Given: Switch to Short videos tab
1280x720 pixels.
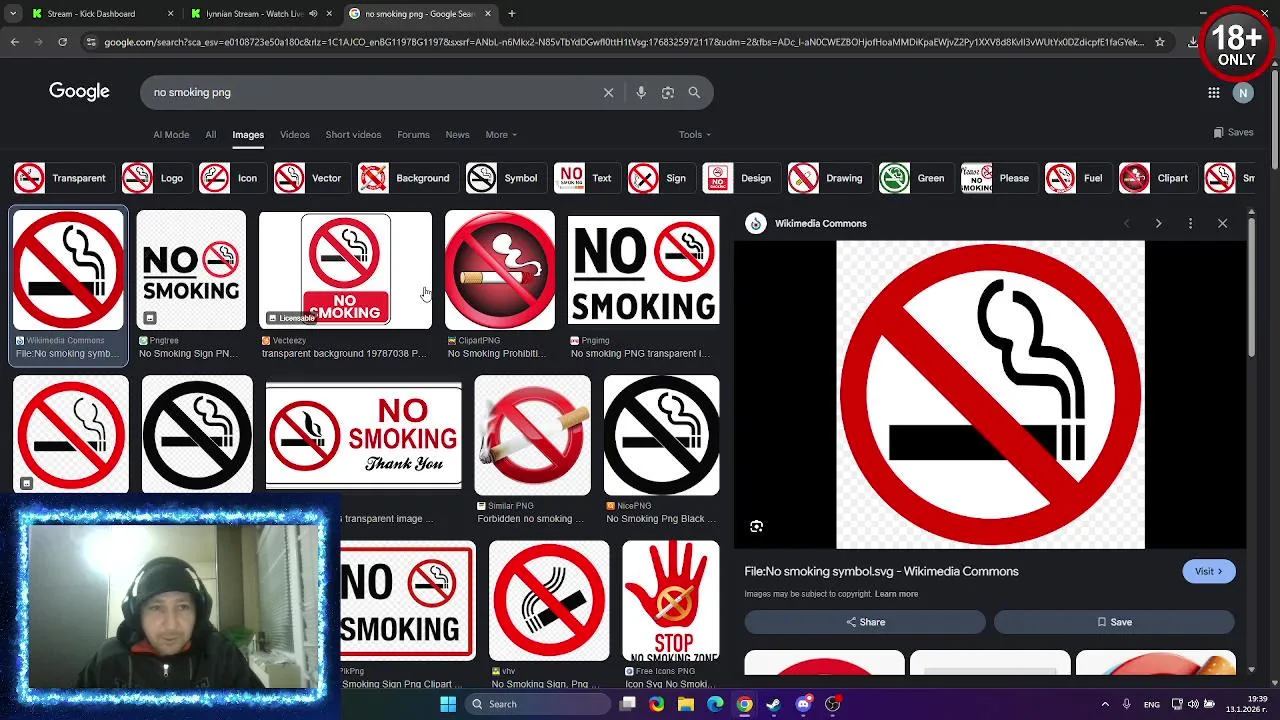Looking at the screenshot, I should [353, 134].
